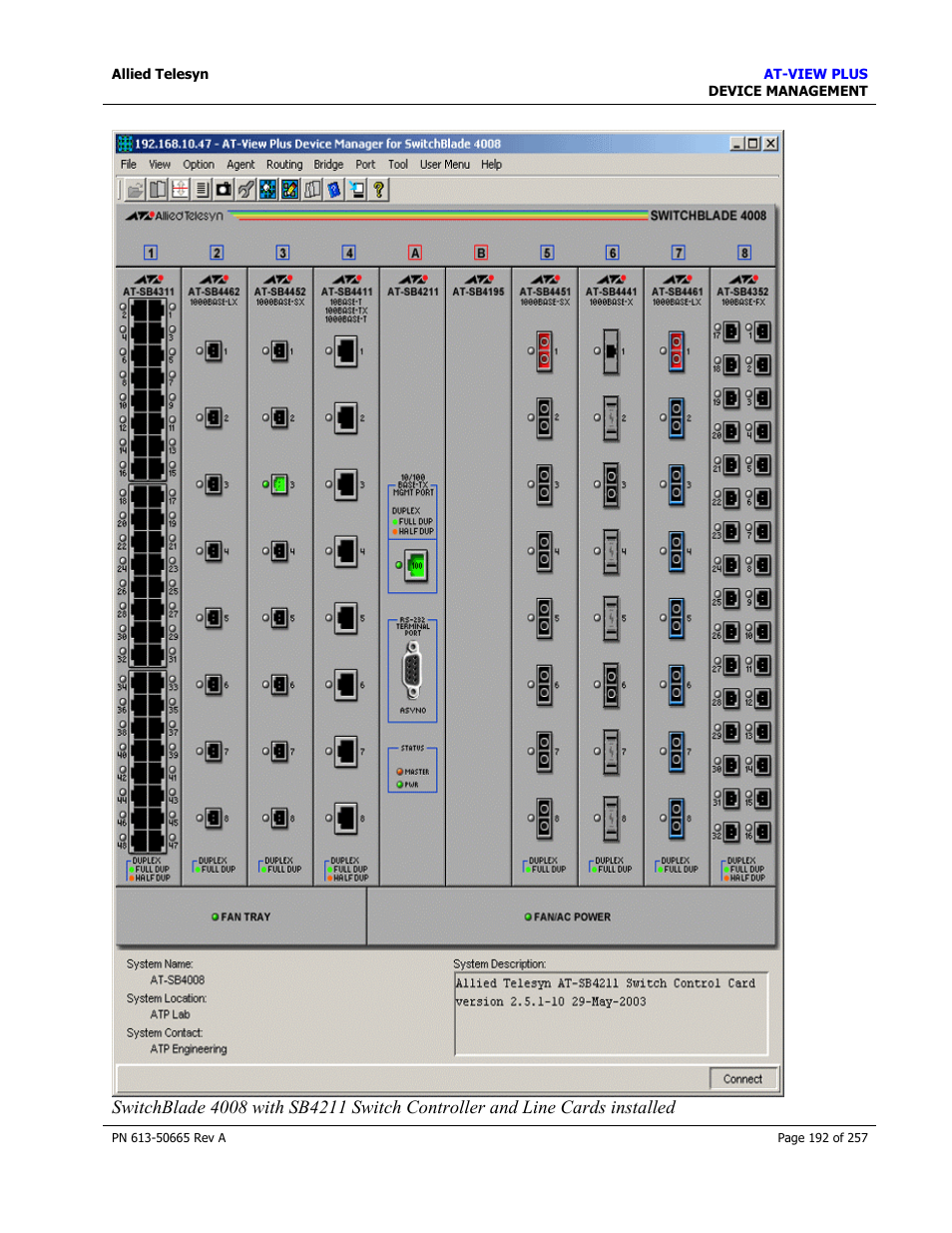Select red slot B label
The image size is (952, 1233).
click(x=481, y=253)
